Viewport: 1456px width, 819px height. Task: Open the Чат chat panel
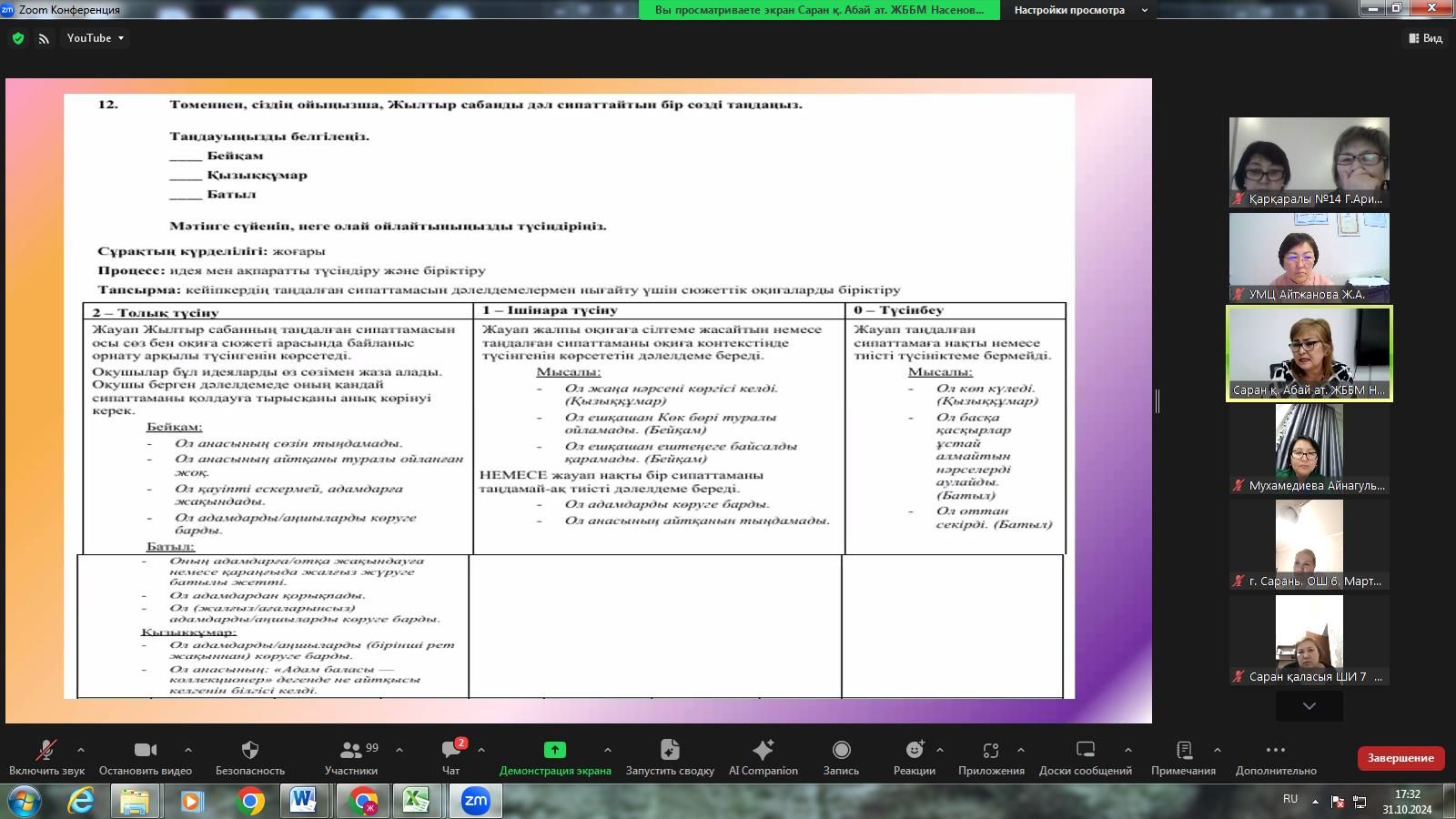coord(450,750)
